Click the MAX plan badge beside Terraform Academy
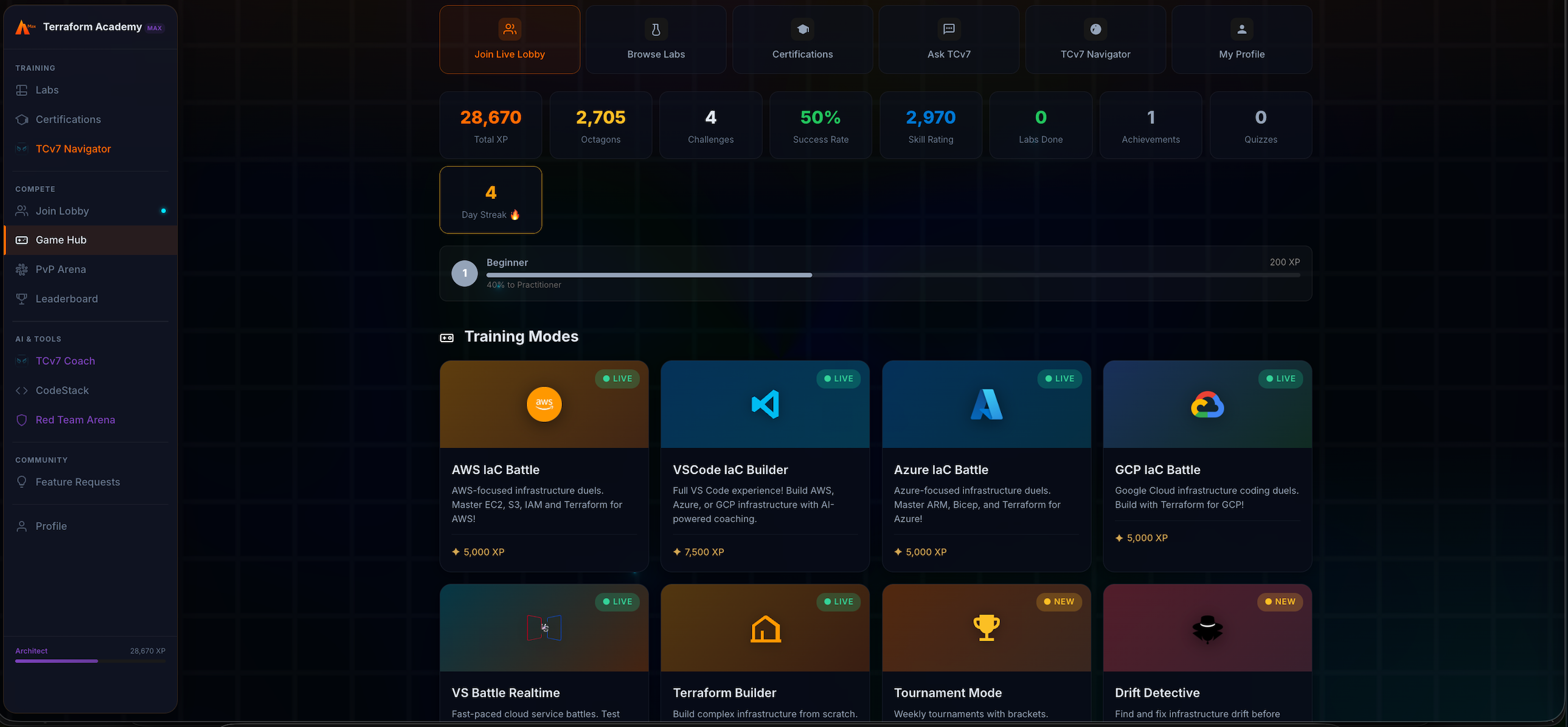 154,28
